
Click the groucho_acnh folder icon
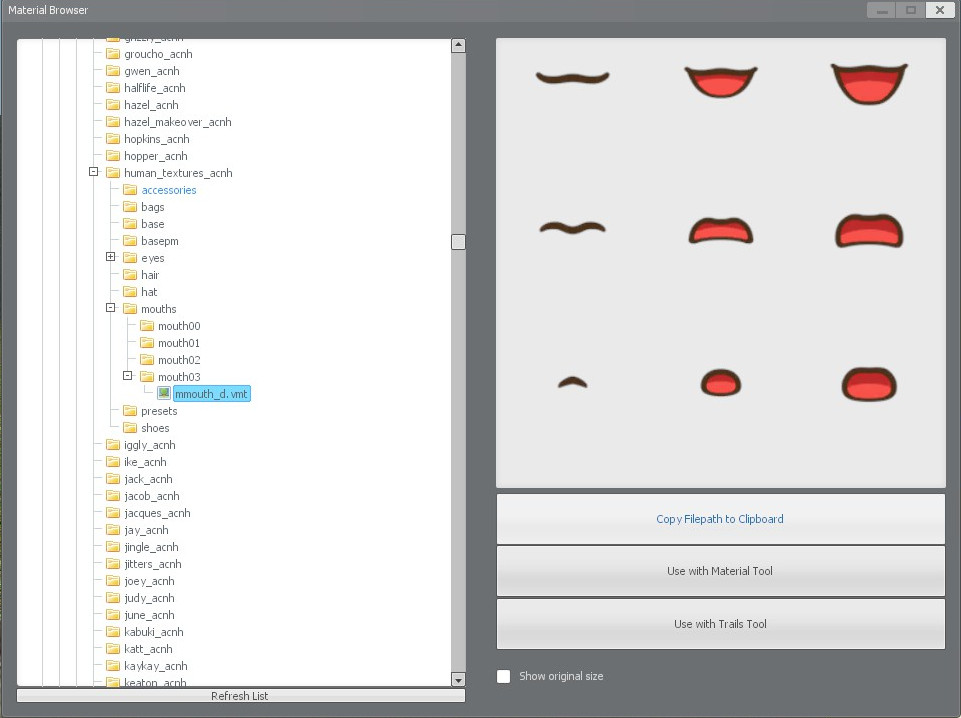113,54
